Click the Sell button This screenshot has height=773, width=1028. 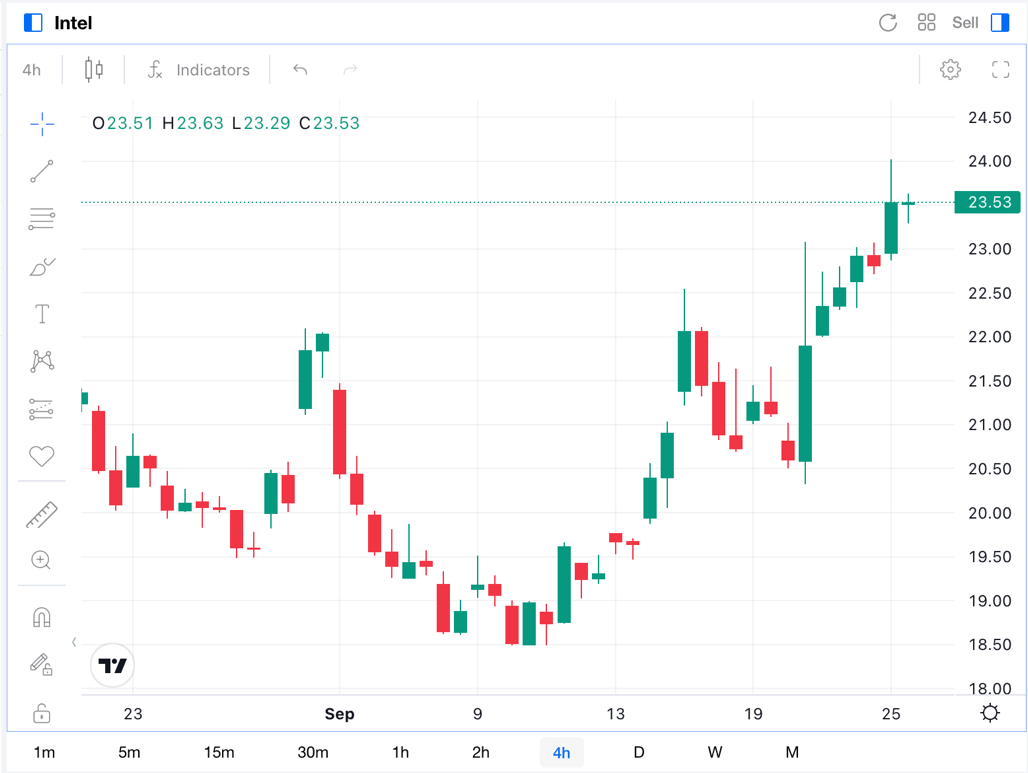[x=965, y=23]
